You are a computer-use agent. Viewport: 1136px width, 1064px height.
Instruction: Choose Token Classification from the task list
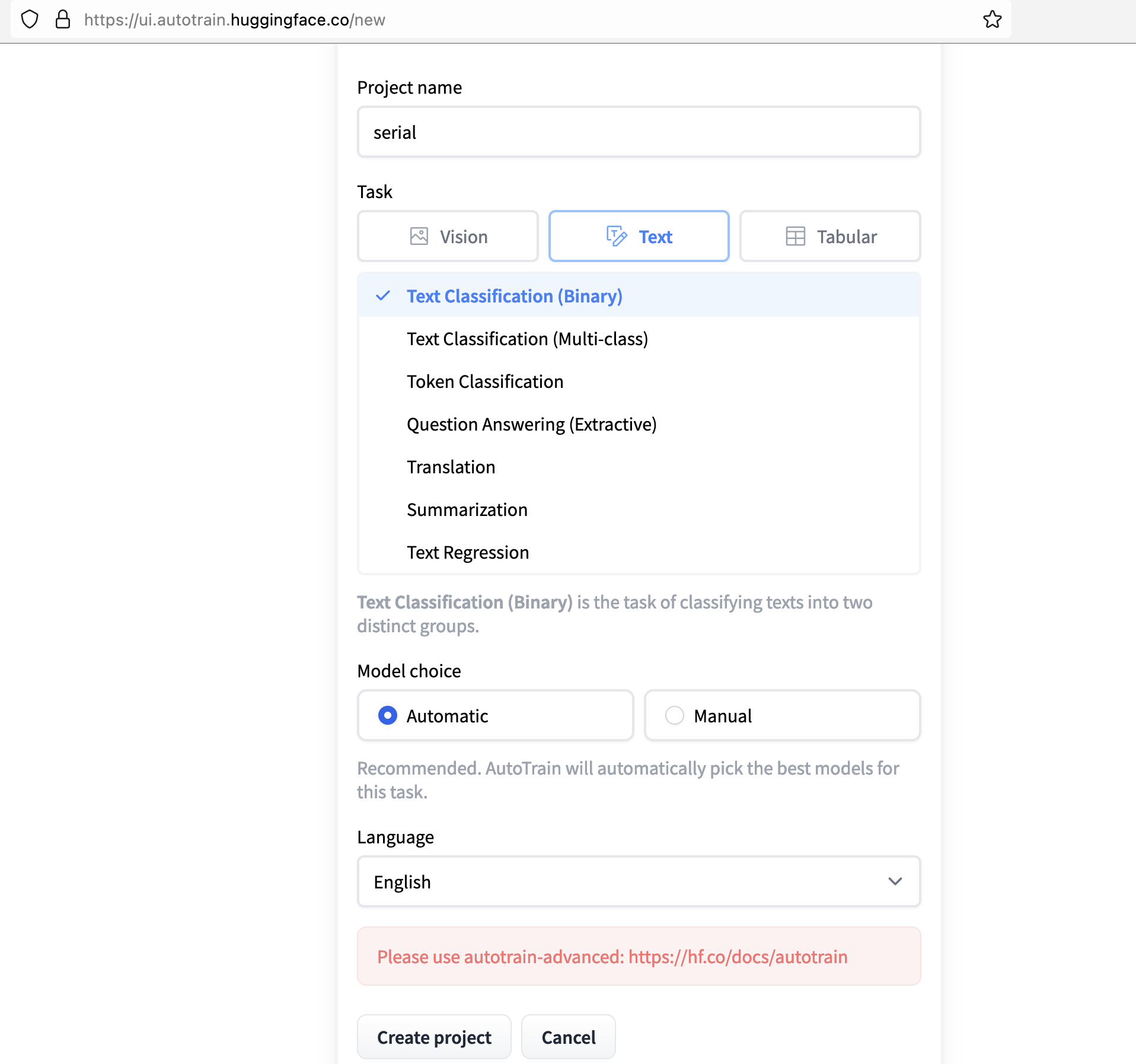coord(484,381)
